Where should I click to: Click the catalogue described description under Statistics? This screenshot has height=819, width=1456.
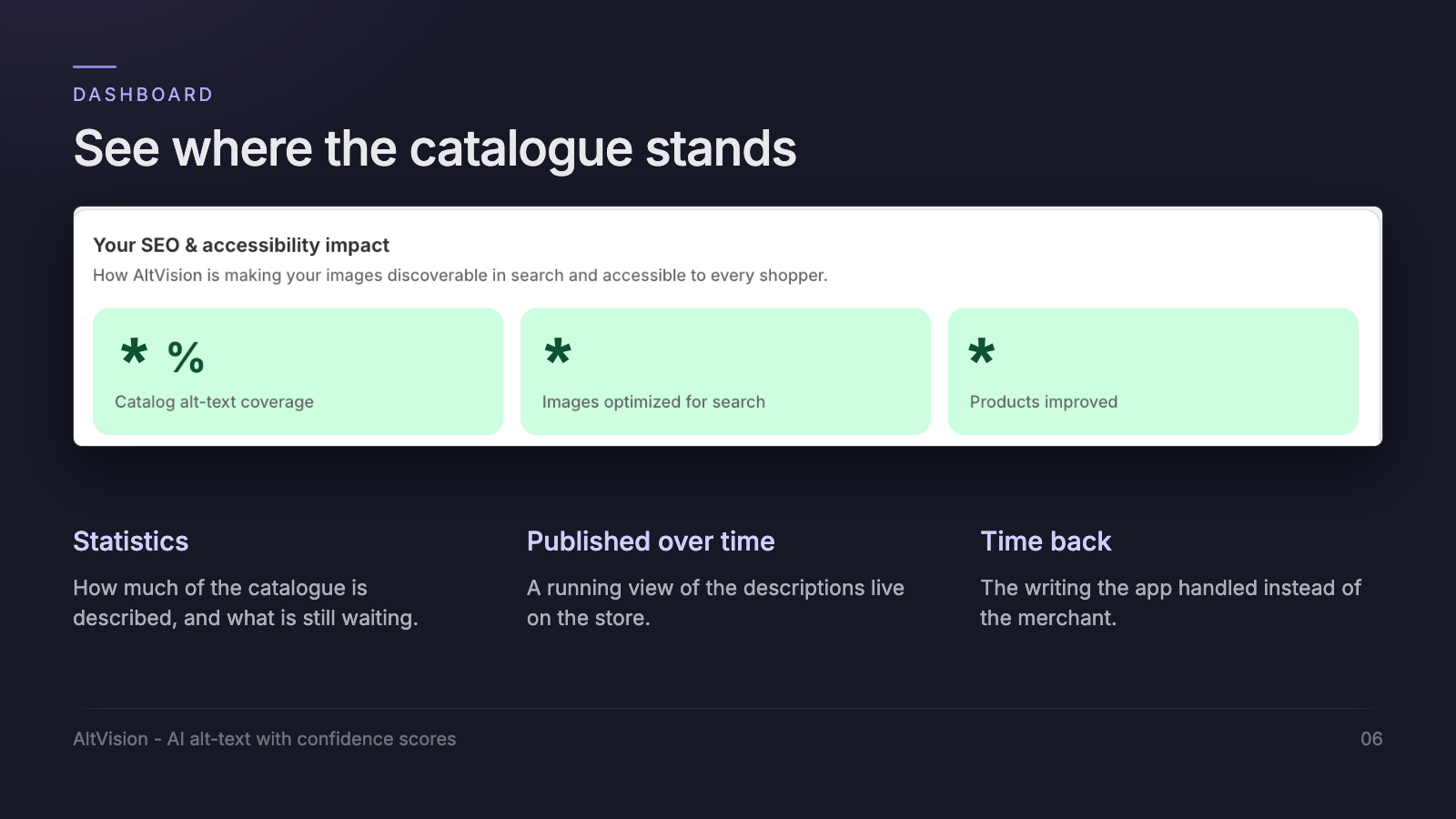[x=246, y=602]
